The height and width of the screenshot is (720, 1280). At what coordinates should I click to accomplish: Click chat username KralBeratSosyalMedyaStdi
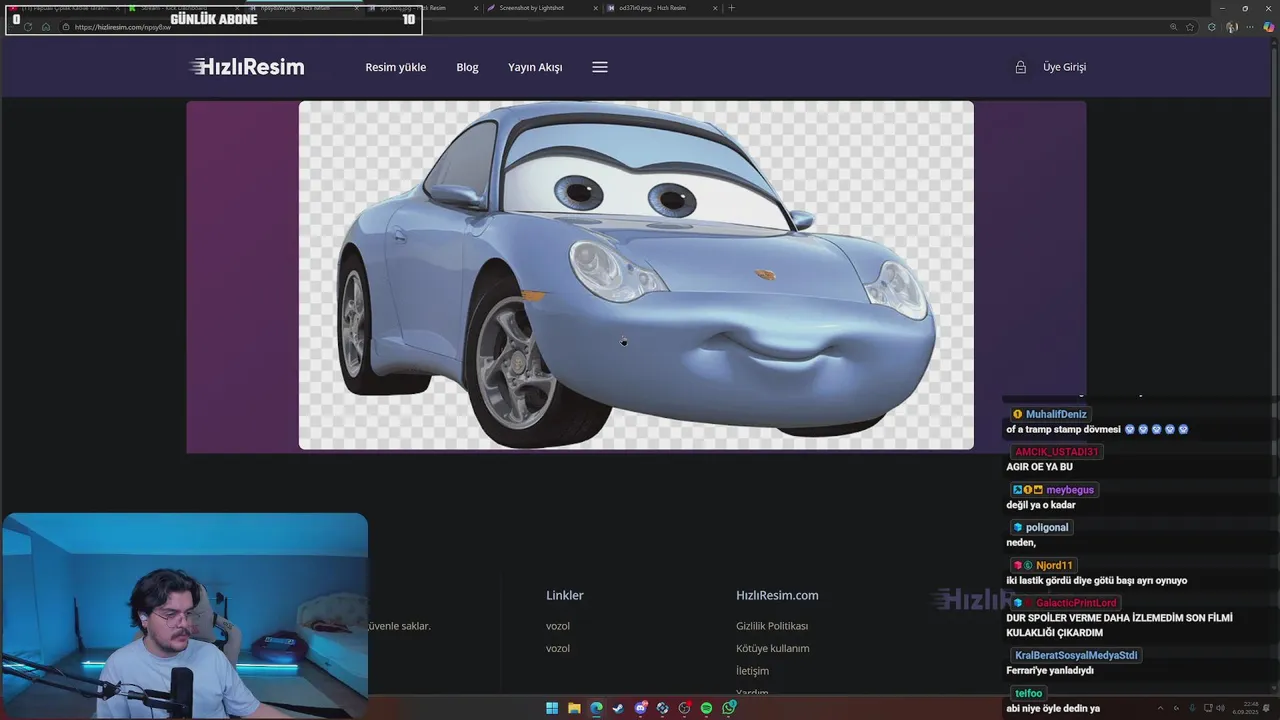tap(1076, 655)
